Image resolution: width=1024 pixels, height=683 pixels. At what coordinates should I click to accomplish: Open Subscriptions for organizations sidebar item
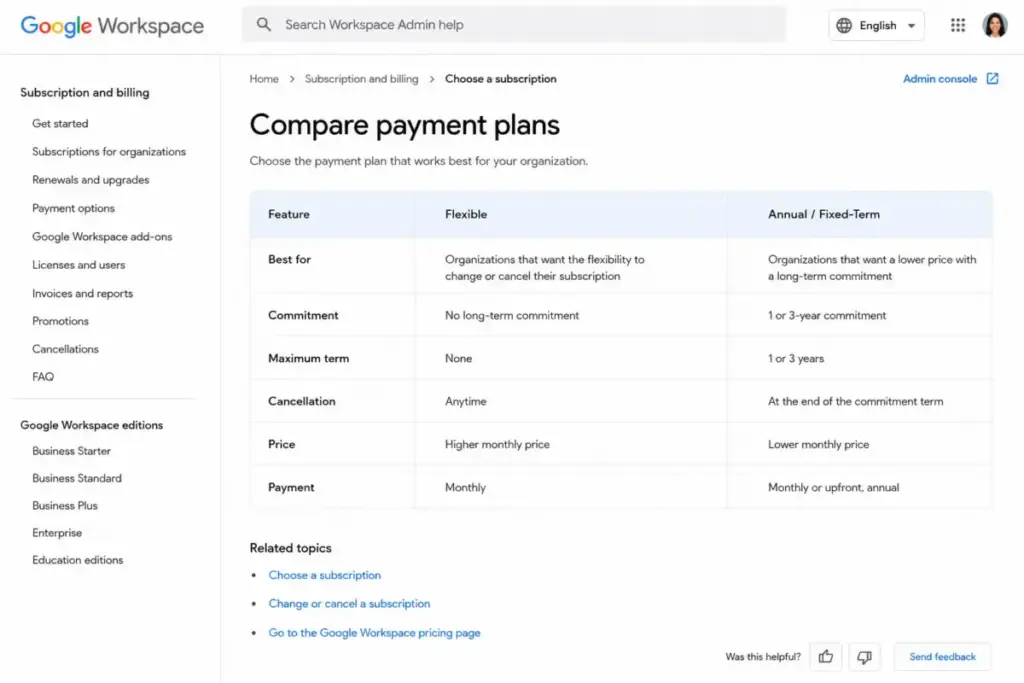[x=109, y=151]
